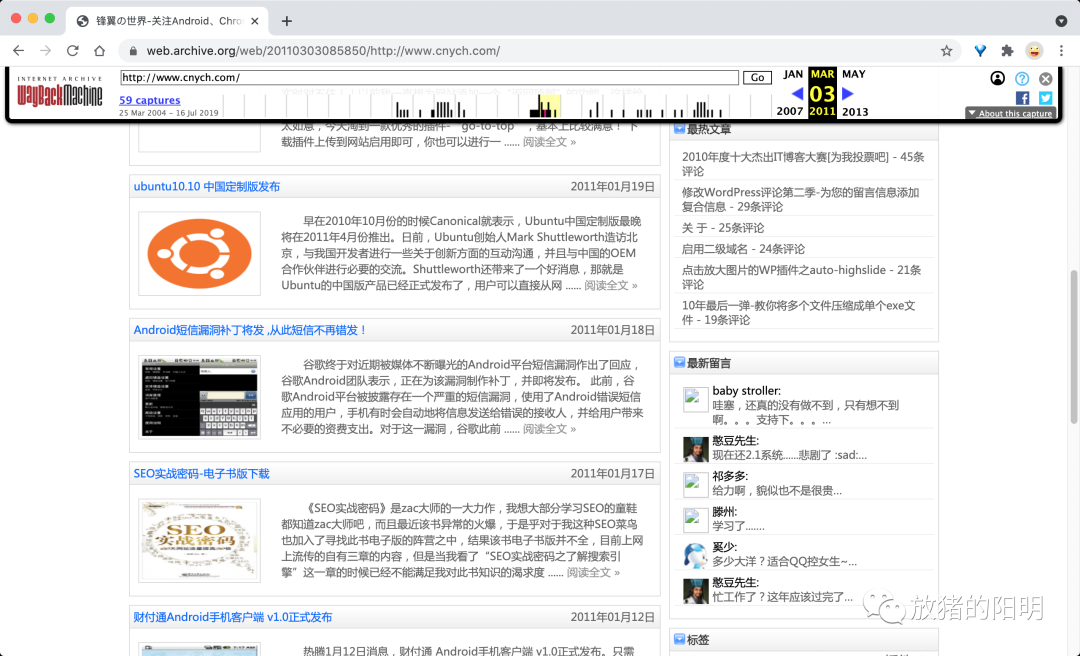1080x656 pixels.
Task: Open the Extensions puzzle icon
Action: [1007, 50]
